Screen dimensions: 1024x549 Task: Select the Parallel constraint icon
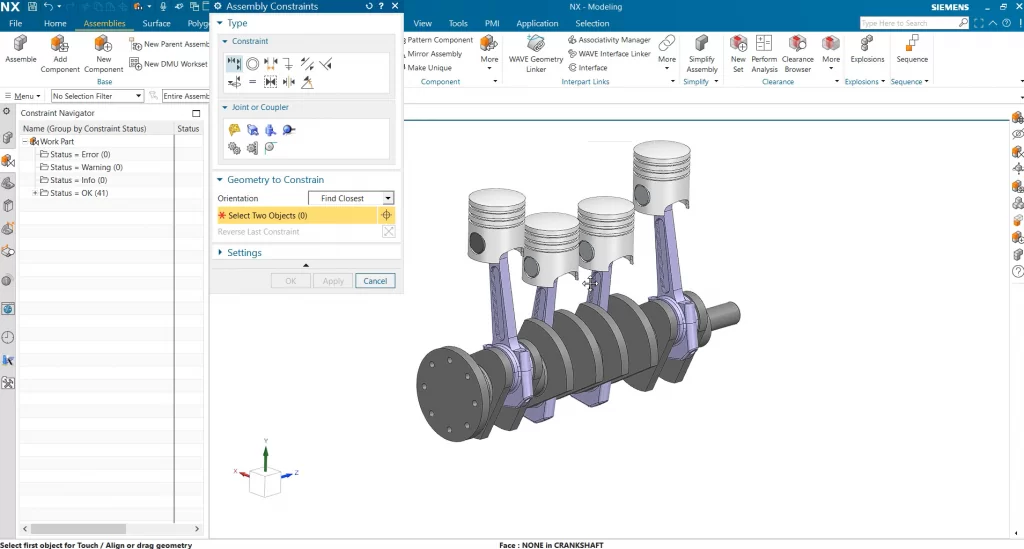pyautogui.click(x=307, y=63)
